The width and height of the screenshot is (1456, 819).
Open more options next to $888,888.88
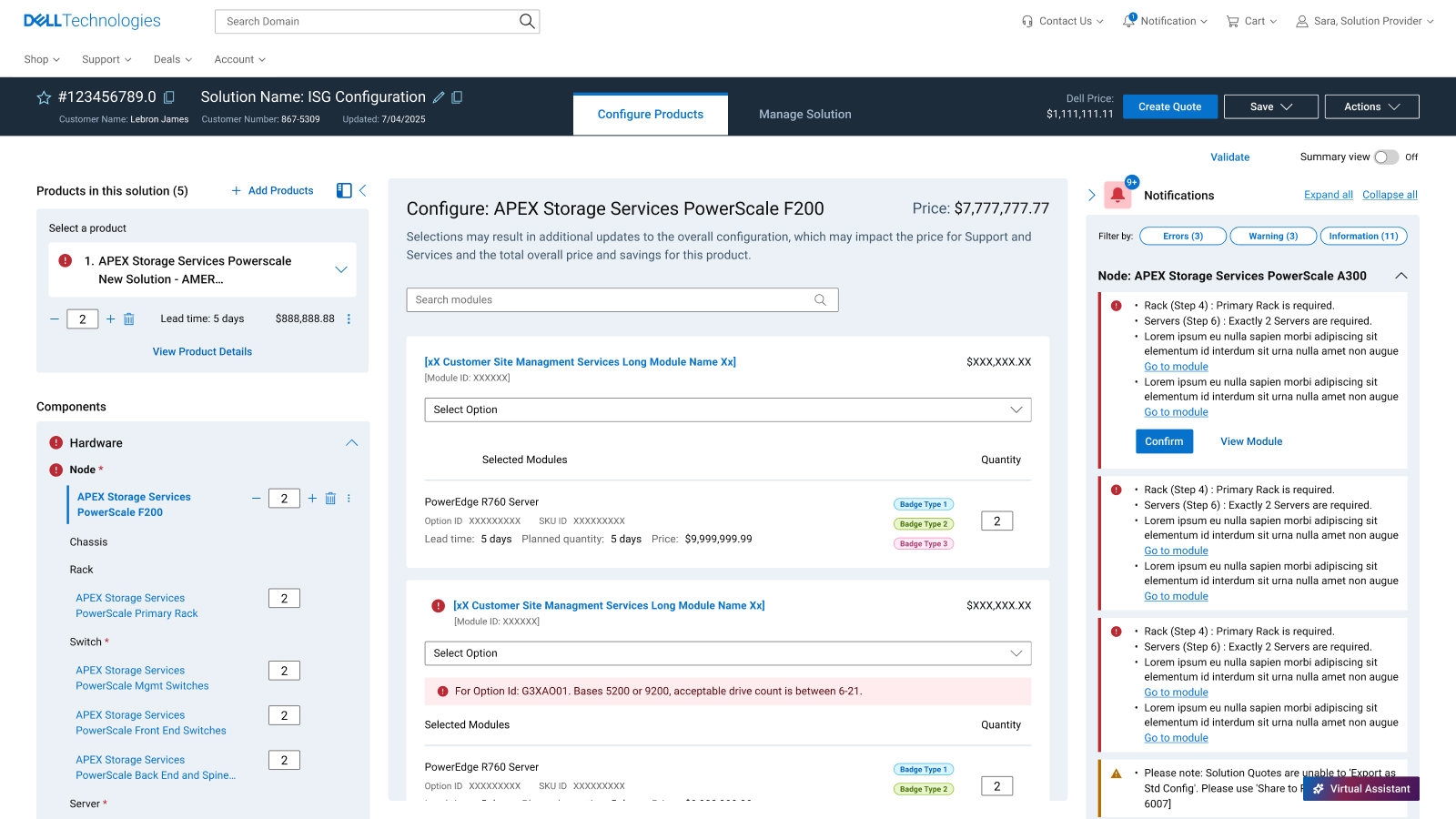(349, 319)
